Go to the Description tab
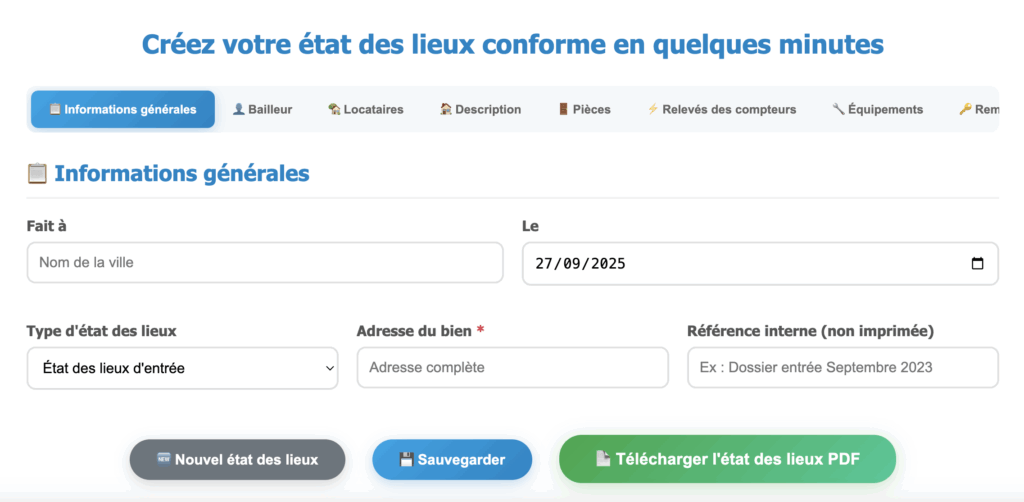1024x502 pixels. [481, 109]
